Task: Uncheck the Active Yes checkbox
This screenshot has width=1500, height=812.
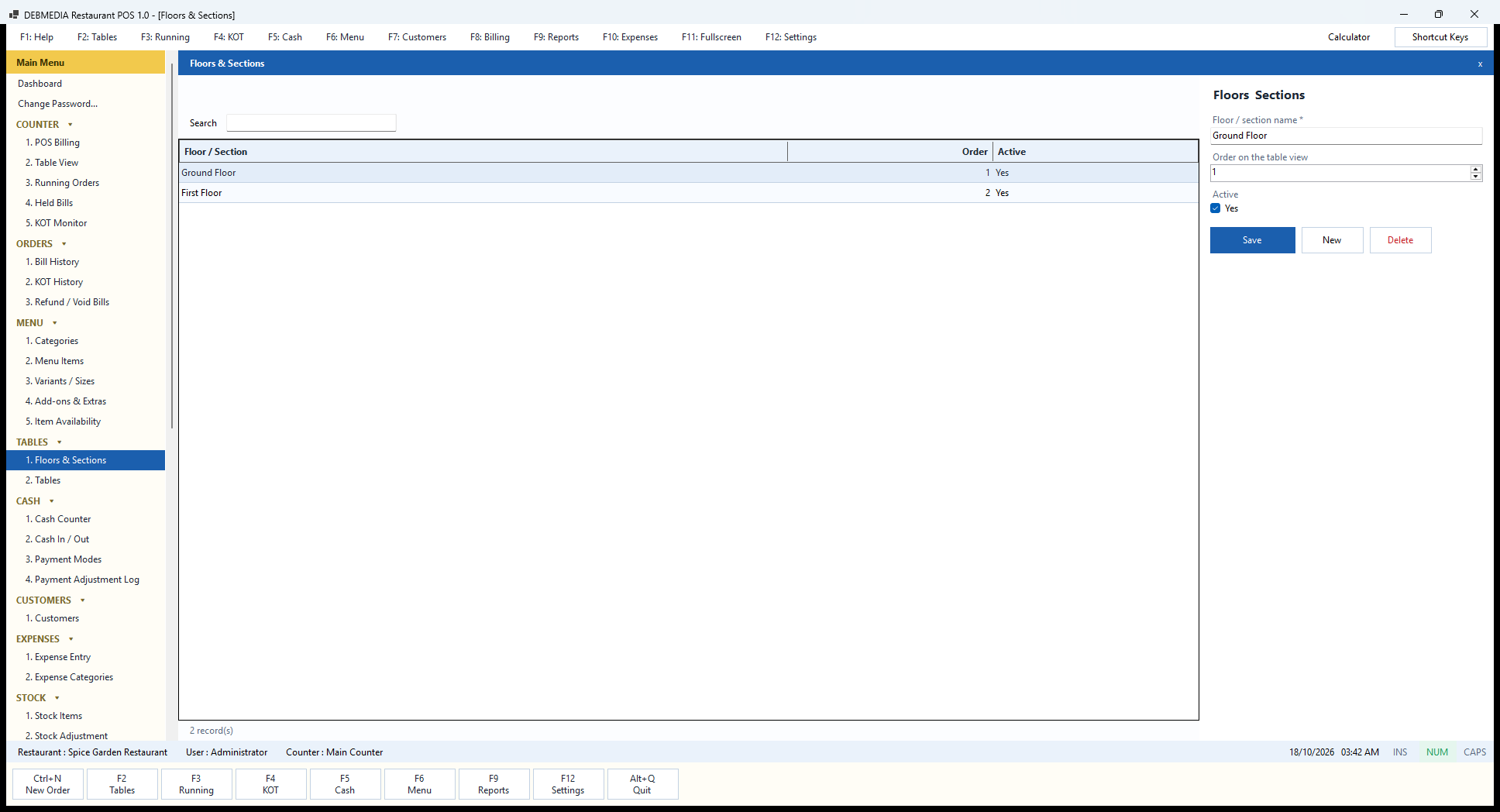Action: pyautogui.click(x=1216, y=208)
